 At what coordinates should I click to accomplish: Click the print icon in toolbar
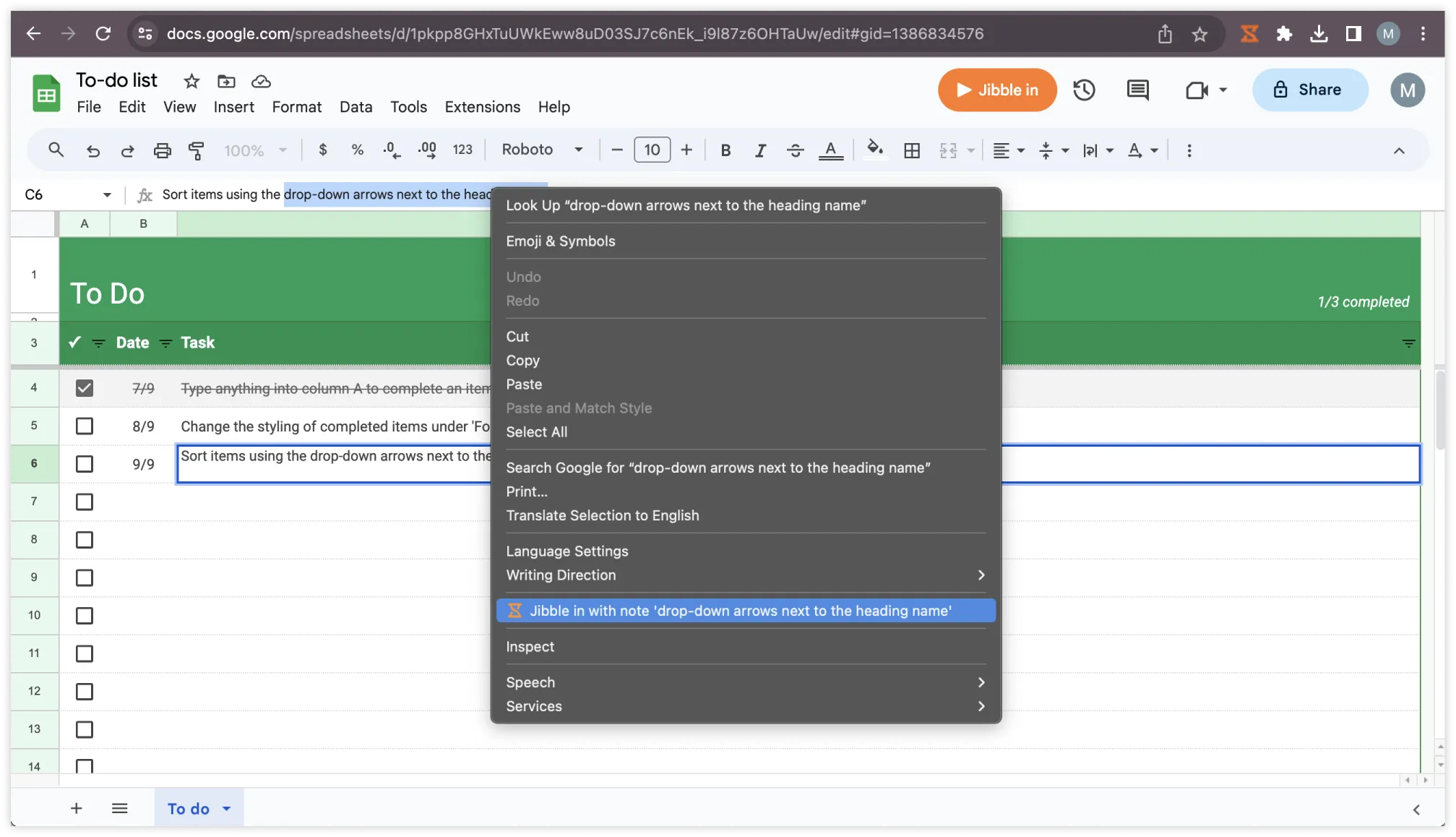pos(162,150)
